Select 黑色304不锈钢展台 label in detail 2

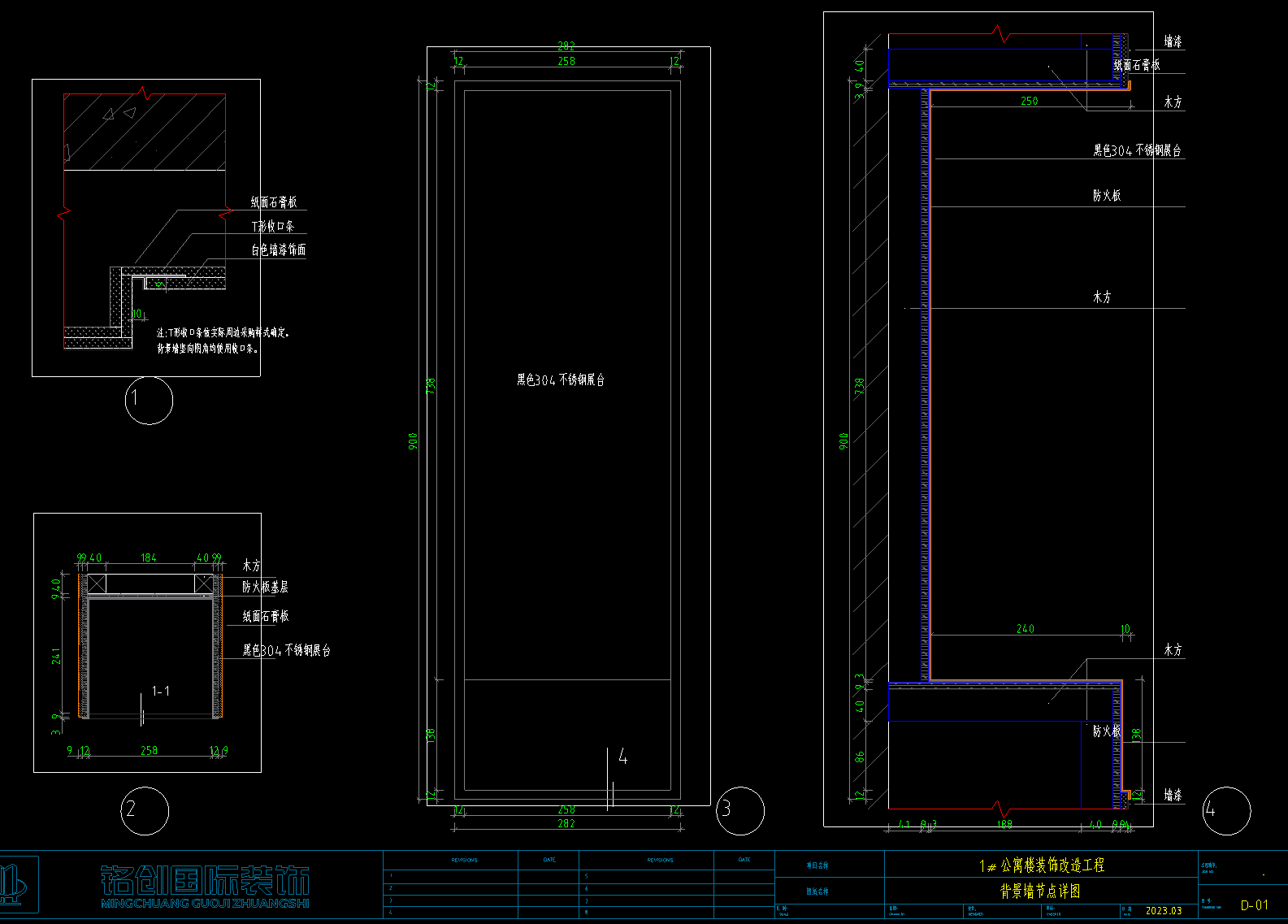(x=287, y=650)
